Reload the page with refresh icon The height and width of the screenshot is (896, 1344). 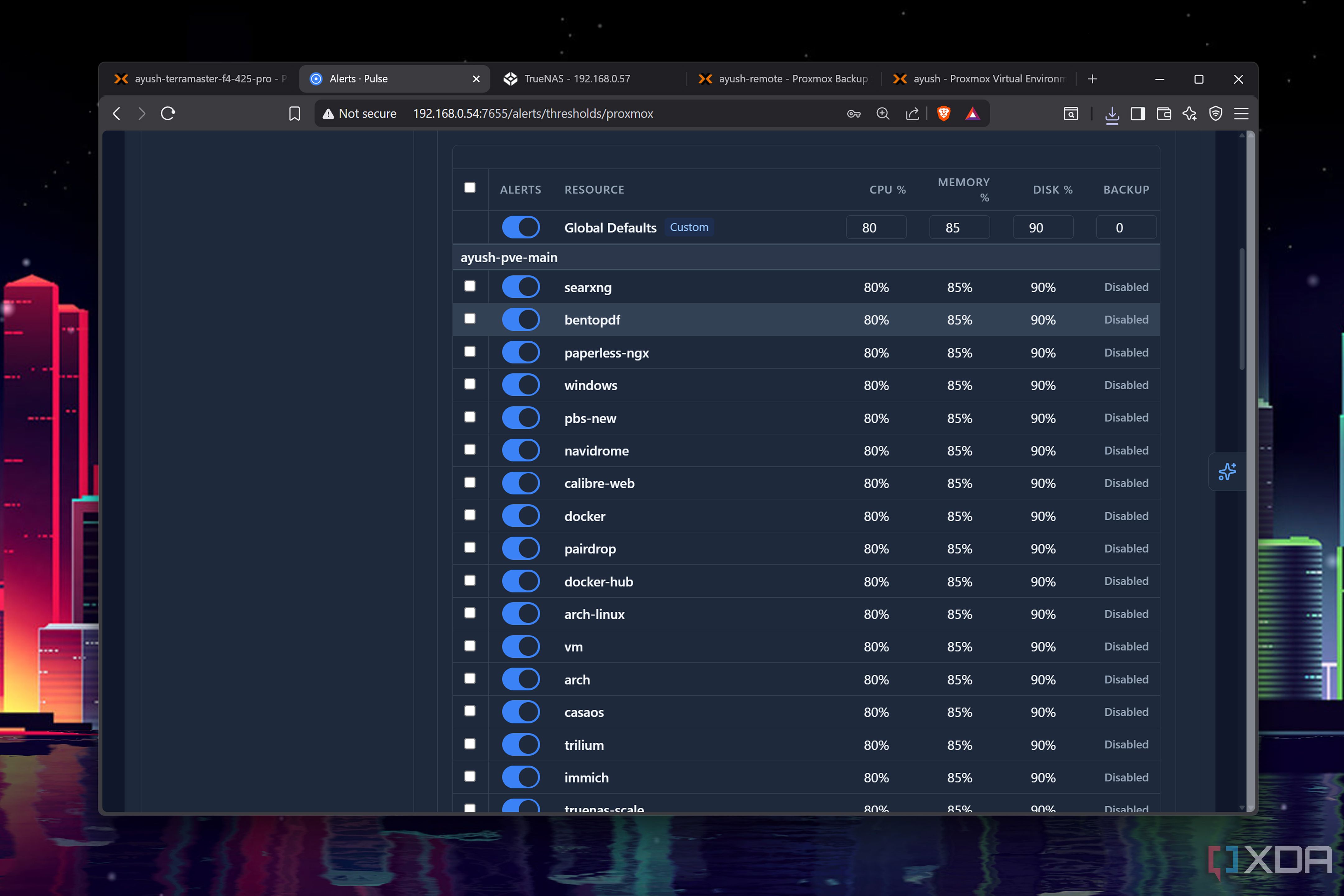click(168, 114)
